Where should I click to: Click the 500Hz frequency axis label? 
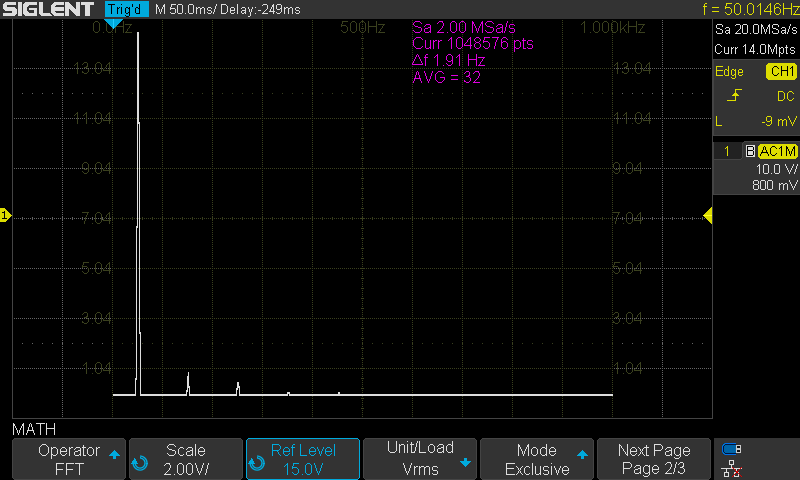tap(362, 27)
